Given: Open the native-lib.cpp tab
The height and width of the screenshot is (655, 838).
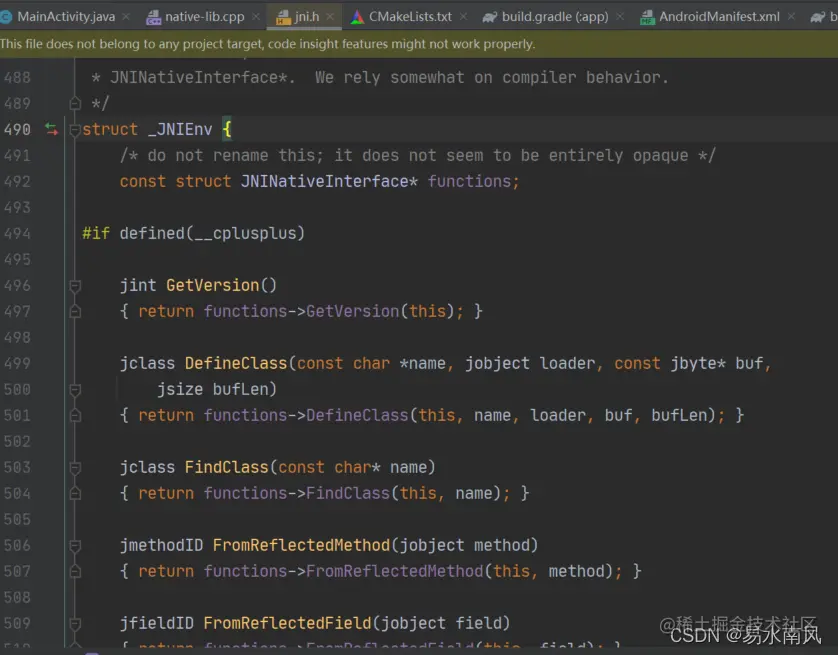Looking at the screenshot, I should [205, 17].
